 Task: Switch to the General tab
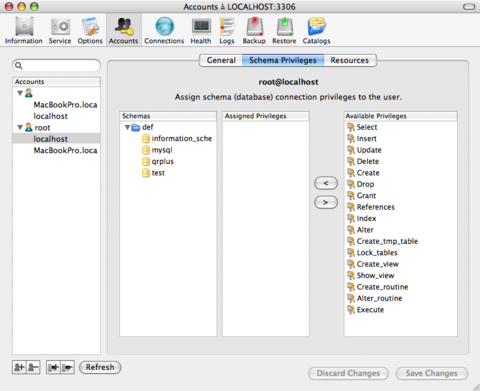(221, 60)
